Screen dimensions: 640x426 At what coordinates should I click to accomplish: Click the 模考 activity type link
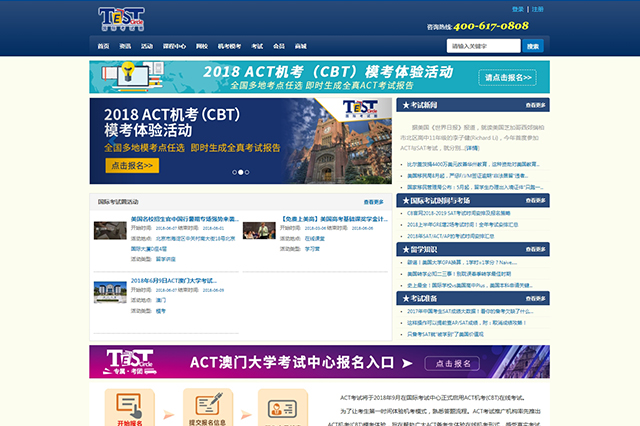[x=161, y=311]
